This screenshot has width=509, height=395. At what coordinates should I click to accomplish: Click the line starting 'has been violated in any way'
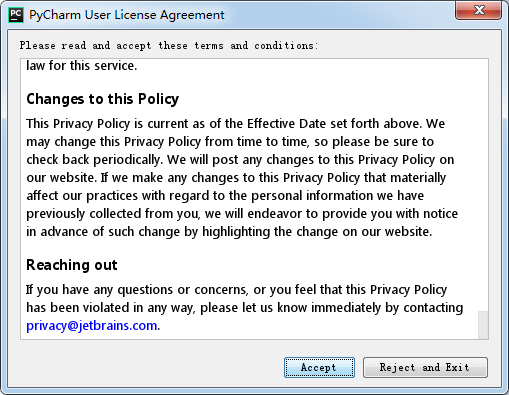click(x=245, y=308)
